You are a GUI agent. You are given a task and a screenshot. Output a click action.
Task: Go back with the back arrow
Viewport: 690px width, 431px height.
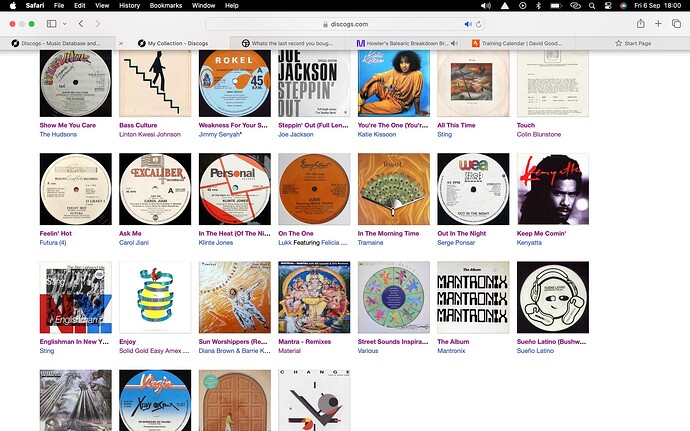pos(81,24)
